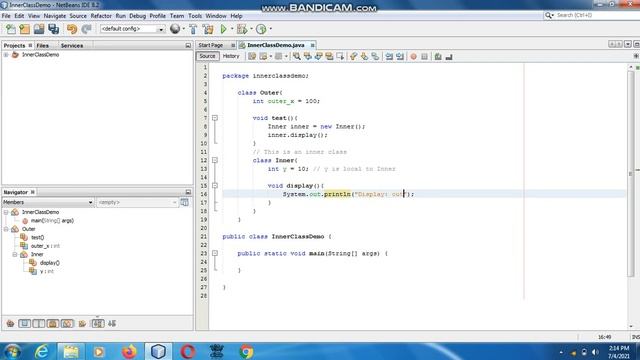The height and width of the screenshot is (360, 640).
Task: Click the globe browser icon in toolbar
Action: pos(175,29)
